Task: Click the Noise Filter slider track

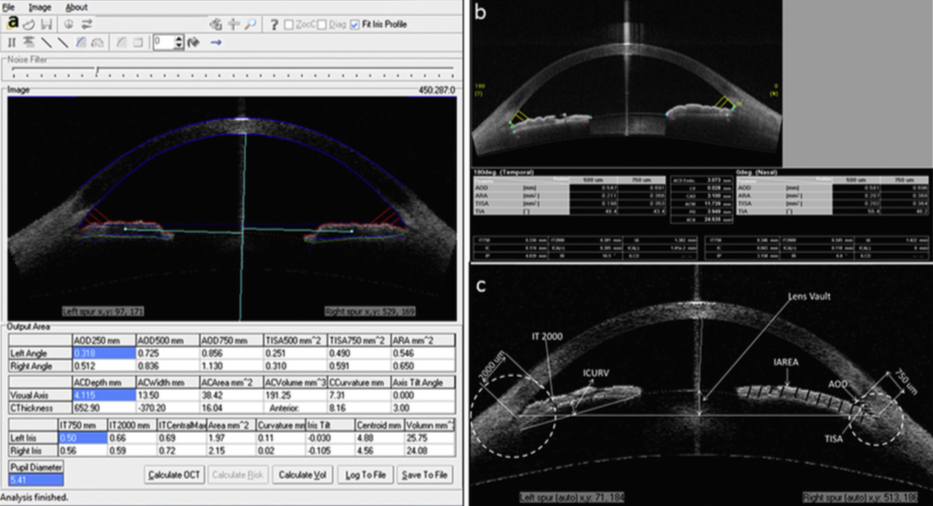Action: tap(228, 71)
